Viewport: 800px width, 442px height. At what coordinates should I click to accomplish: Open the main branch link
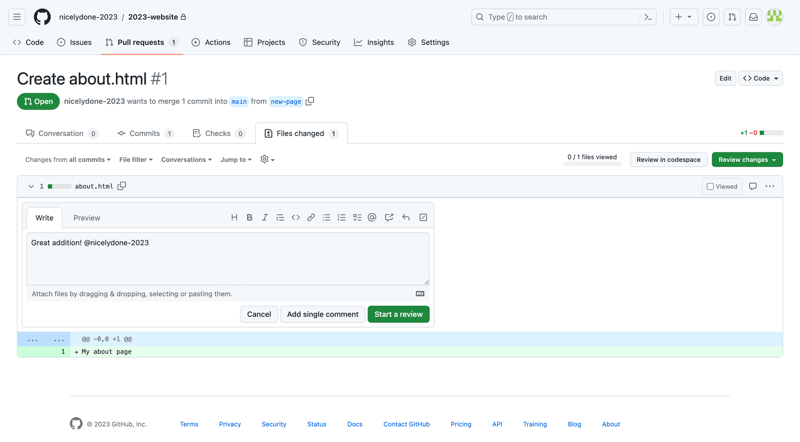(239, 102)
